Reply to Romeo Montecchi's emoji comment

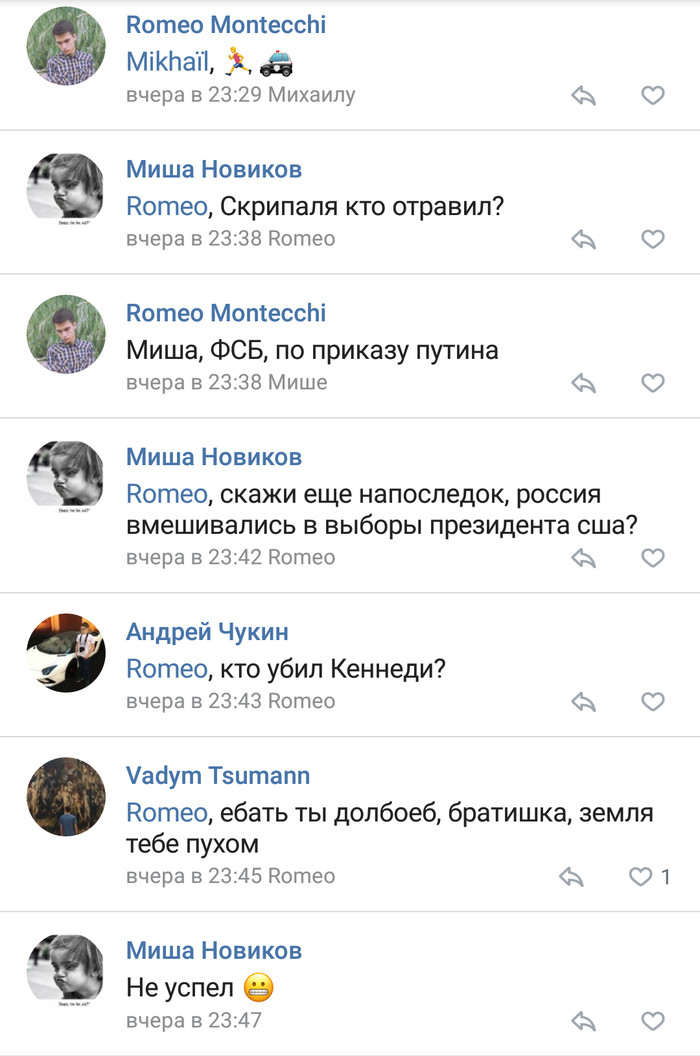[x=583, y=95]
